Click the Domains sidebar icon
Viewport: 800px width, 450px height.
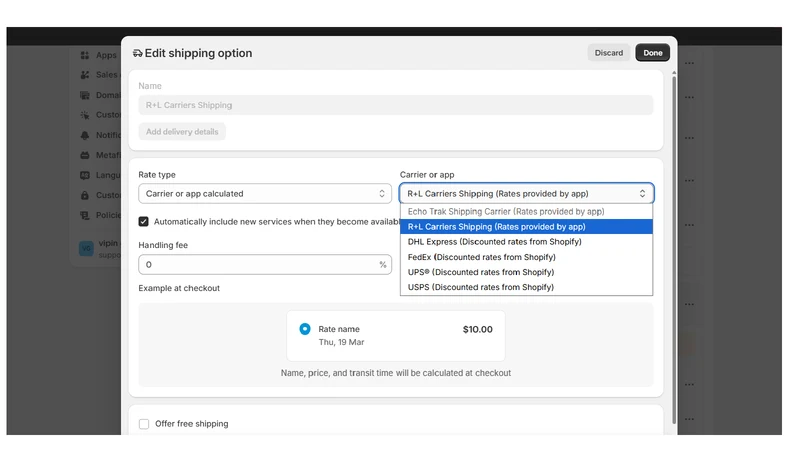click(x=85, y=95)
